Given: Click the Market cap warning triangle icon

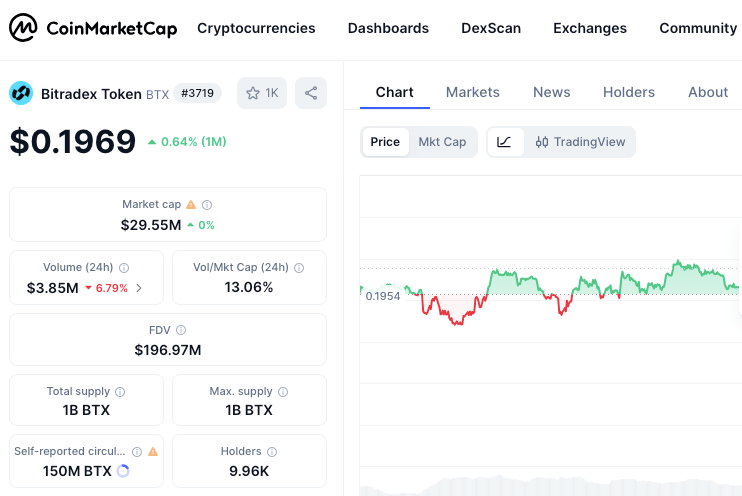Looking at the screenshot, I should (191, 204).
